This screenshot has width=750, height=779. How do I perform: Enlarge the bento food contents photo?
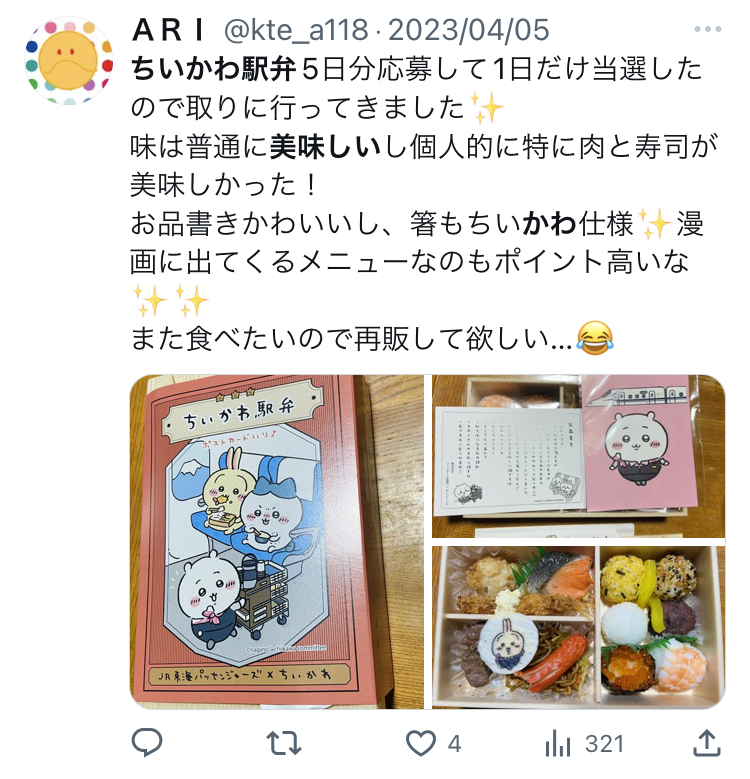coord(579,627)
